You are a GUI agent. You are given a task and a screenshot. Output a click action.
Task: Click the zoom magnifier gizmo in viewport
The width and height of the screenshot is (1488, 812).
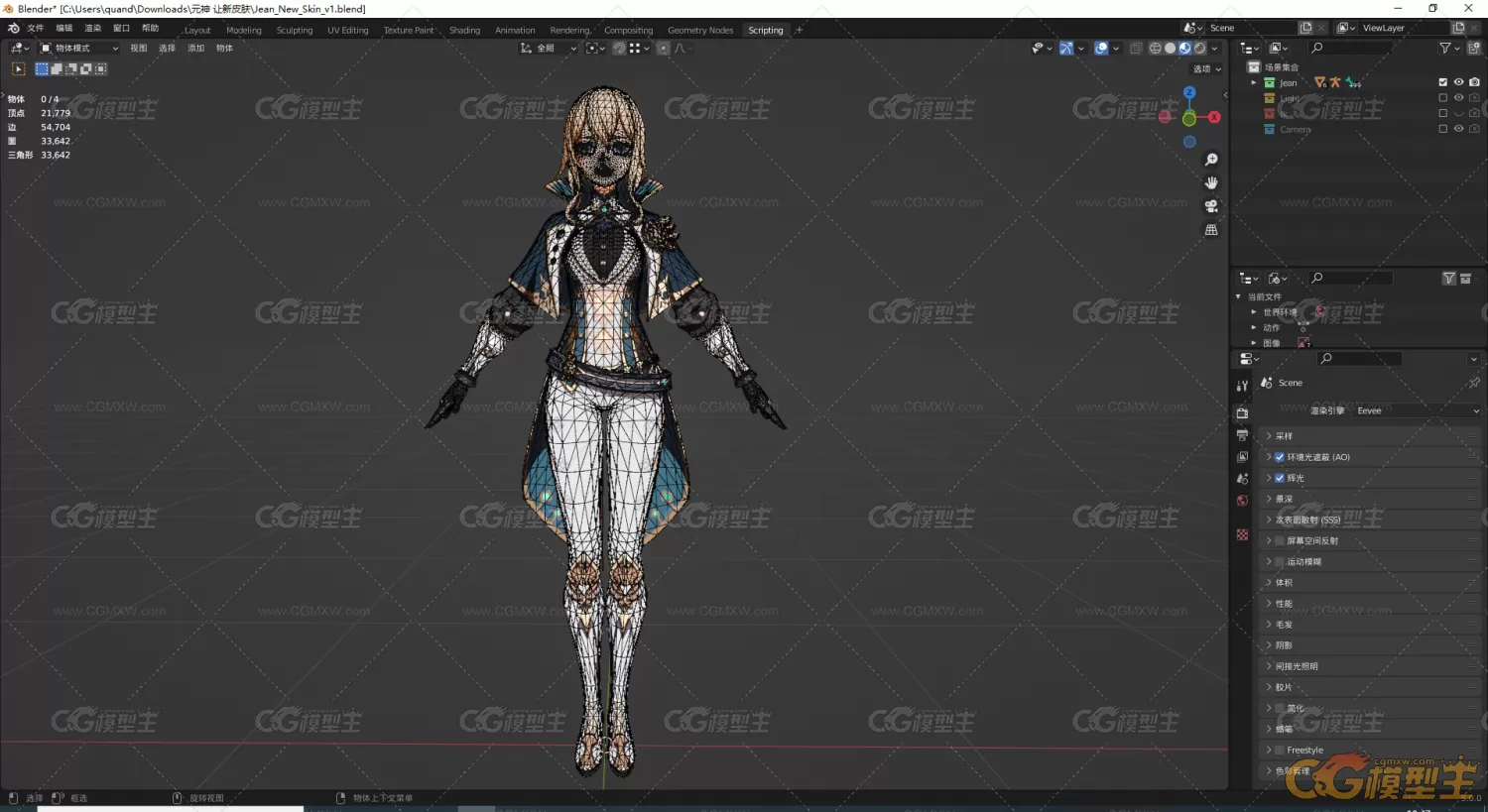[1211, 160]
